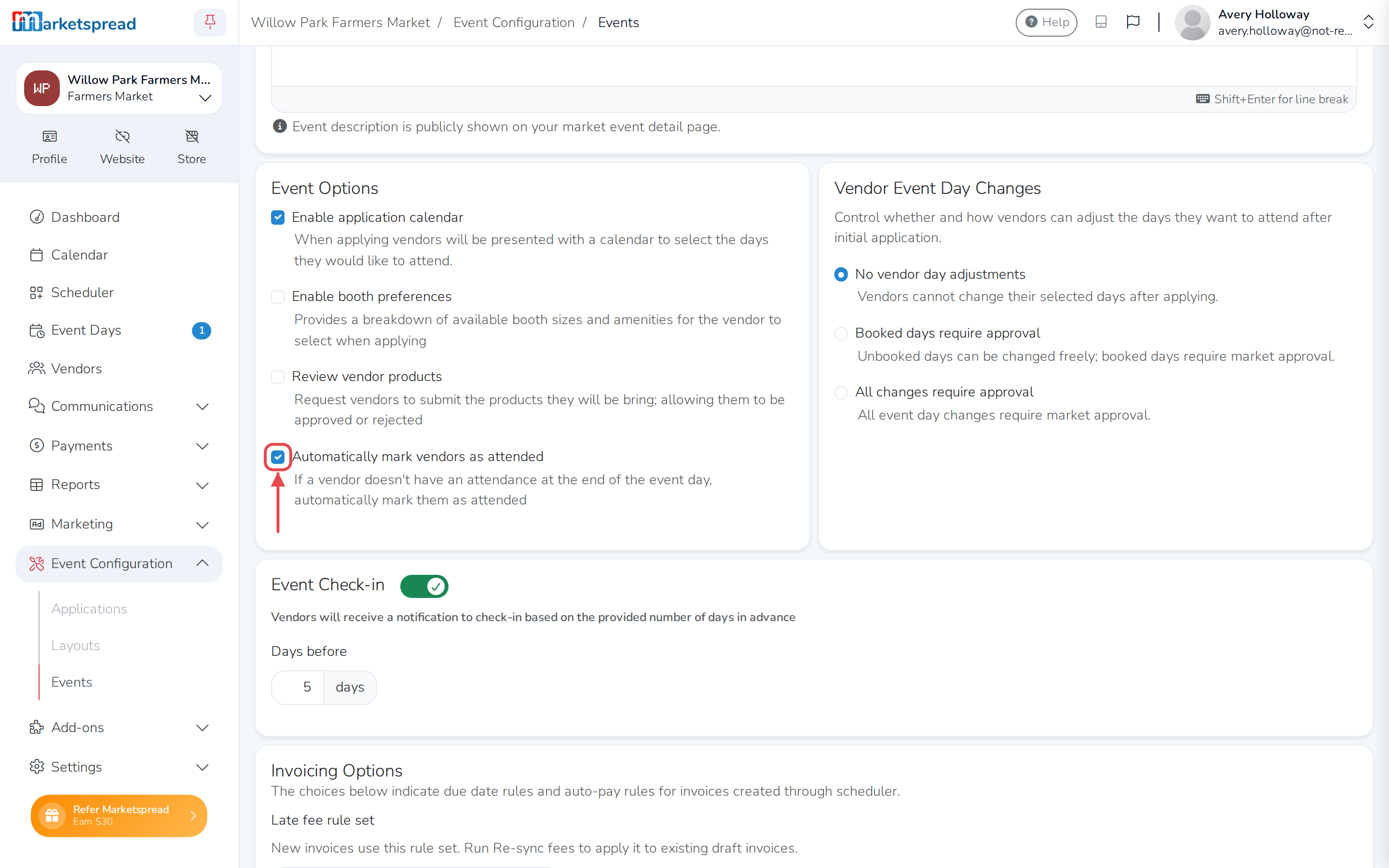Select No vendor day adjustments option
Viewport: 1389px width, 868px height.
841,274
